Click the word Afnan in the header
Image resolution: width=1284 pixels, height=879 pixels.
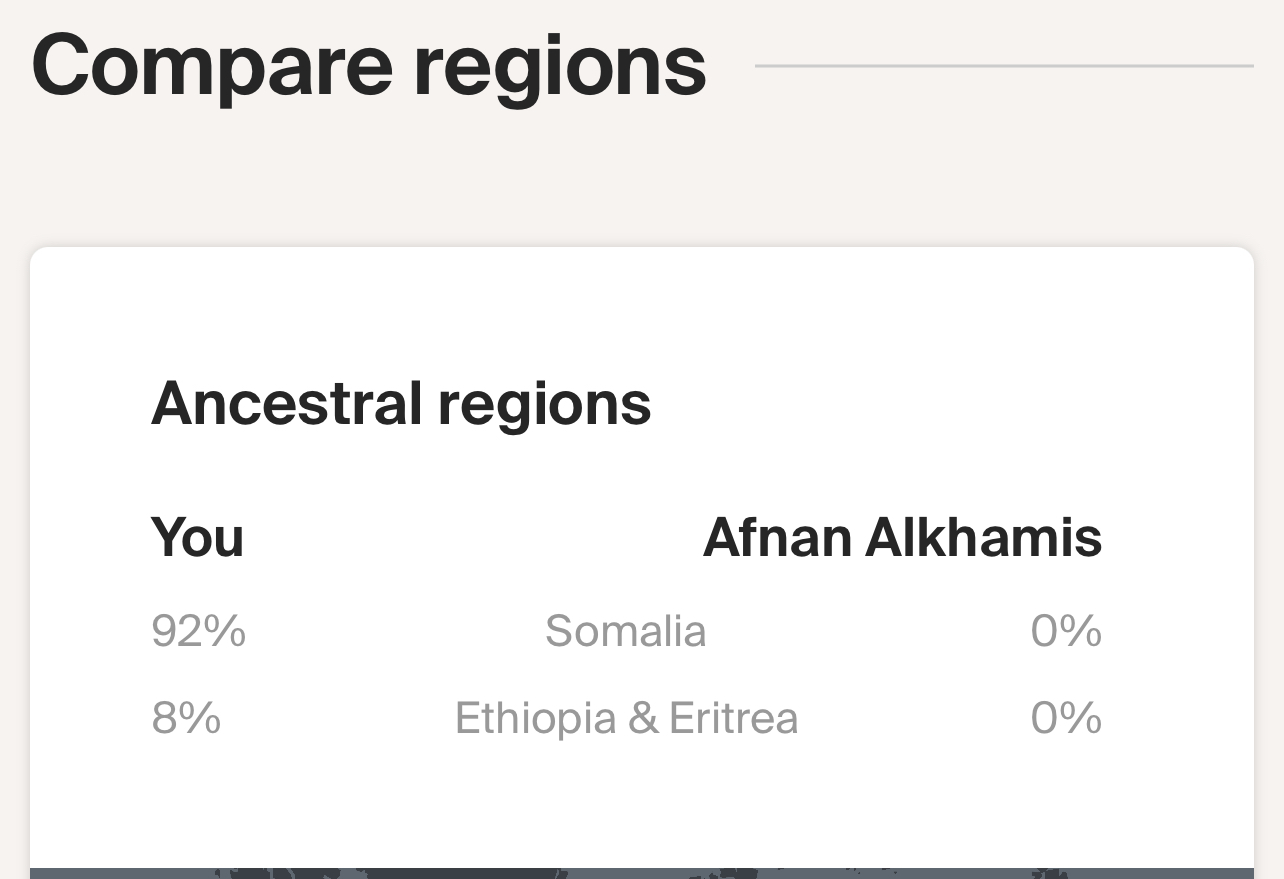click(x=778, y=537)
